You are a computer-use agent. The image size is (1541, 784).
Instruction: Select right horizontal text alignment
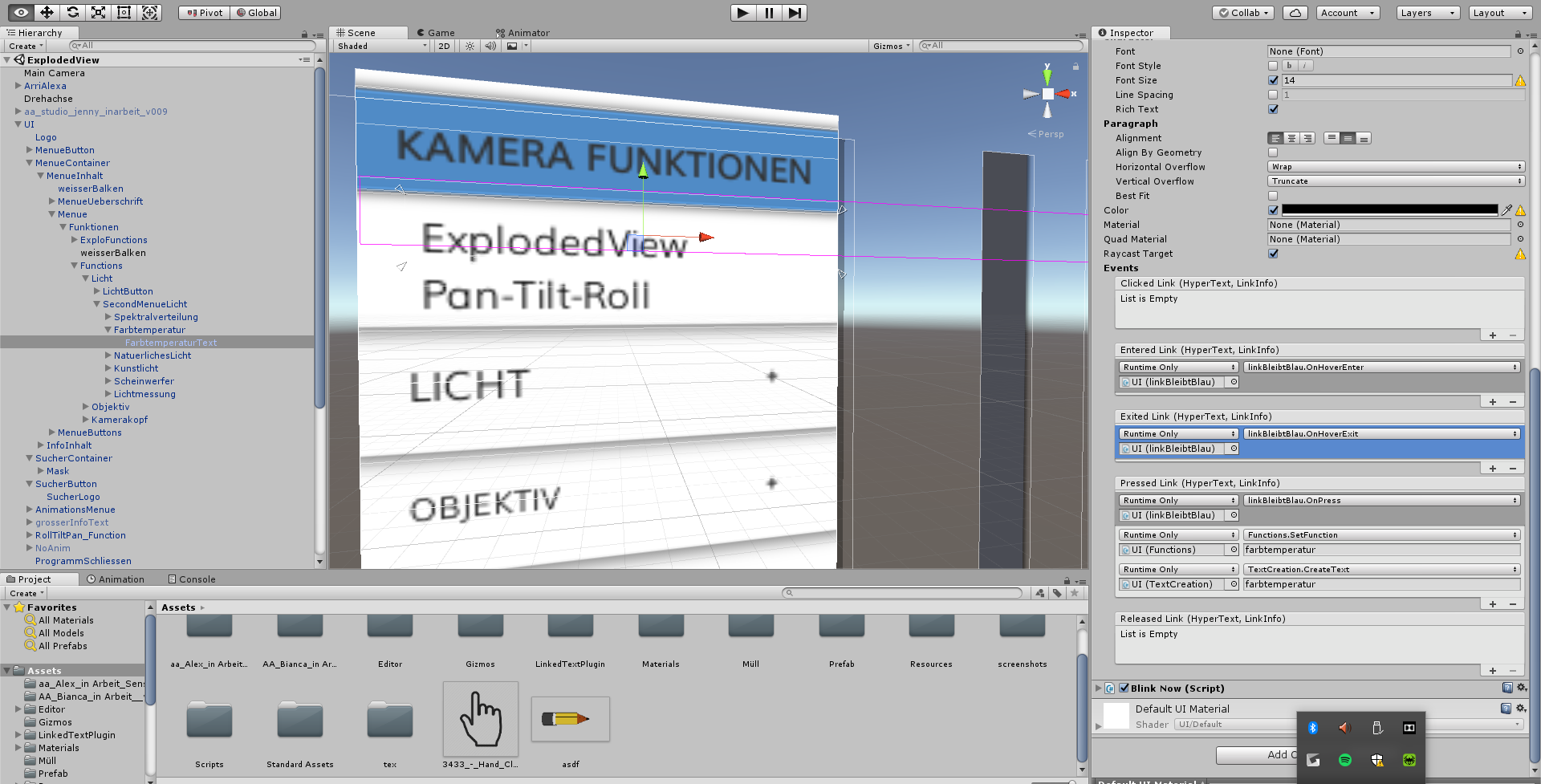1307,138
